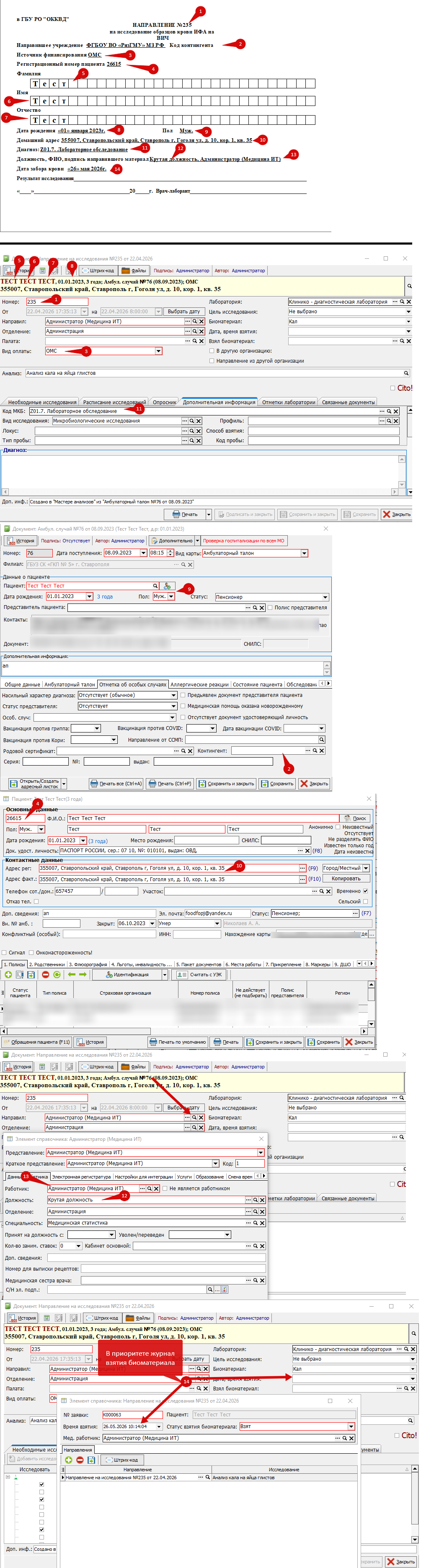Image resolution: width=421 pixels, height=1568 pixels.
Task: Check 'Направление из другой организации'
Action: coord(212,360)
